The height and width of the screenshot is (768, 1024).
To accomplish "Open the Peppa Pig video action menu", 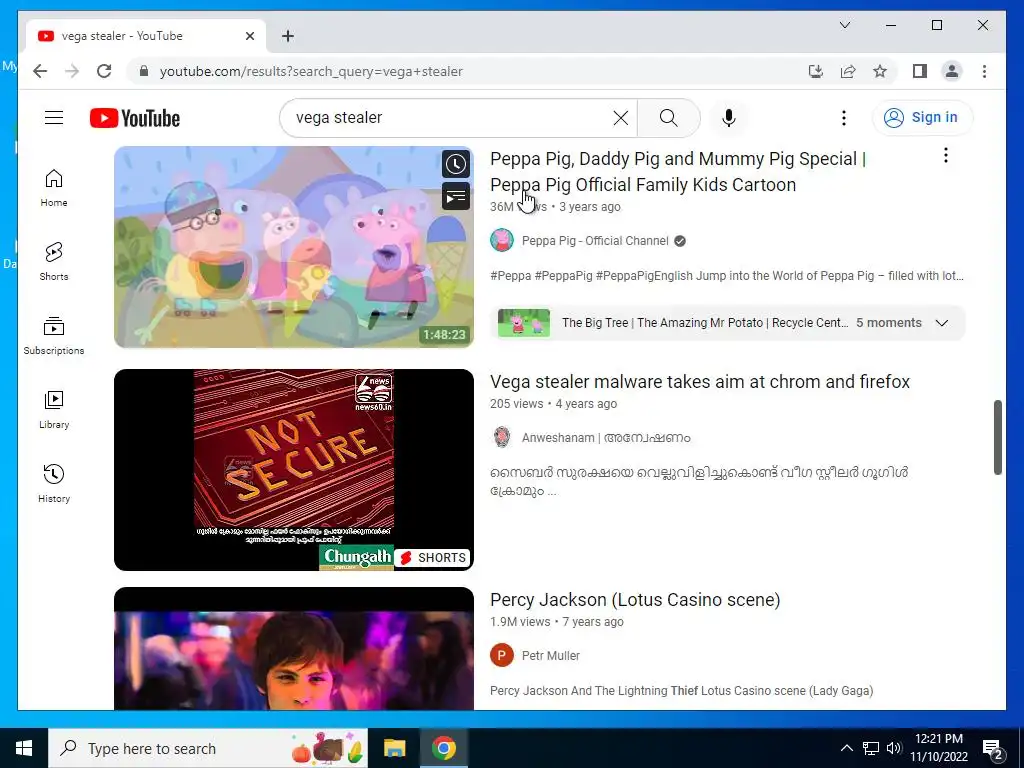I will 946,155.
